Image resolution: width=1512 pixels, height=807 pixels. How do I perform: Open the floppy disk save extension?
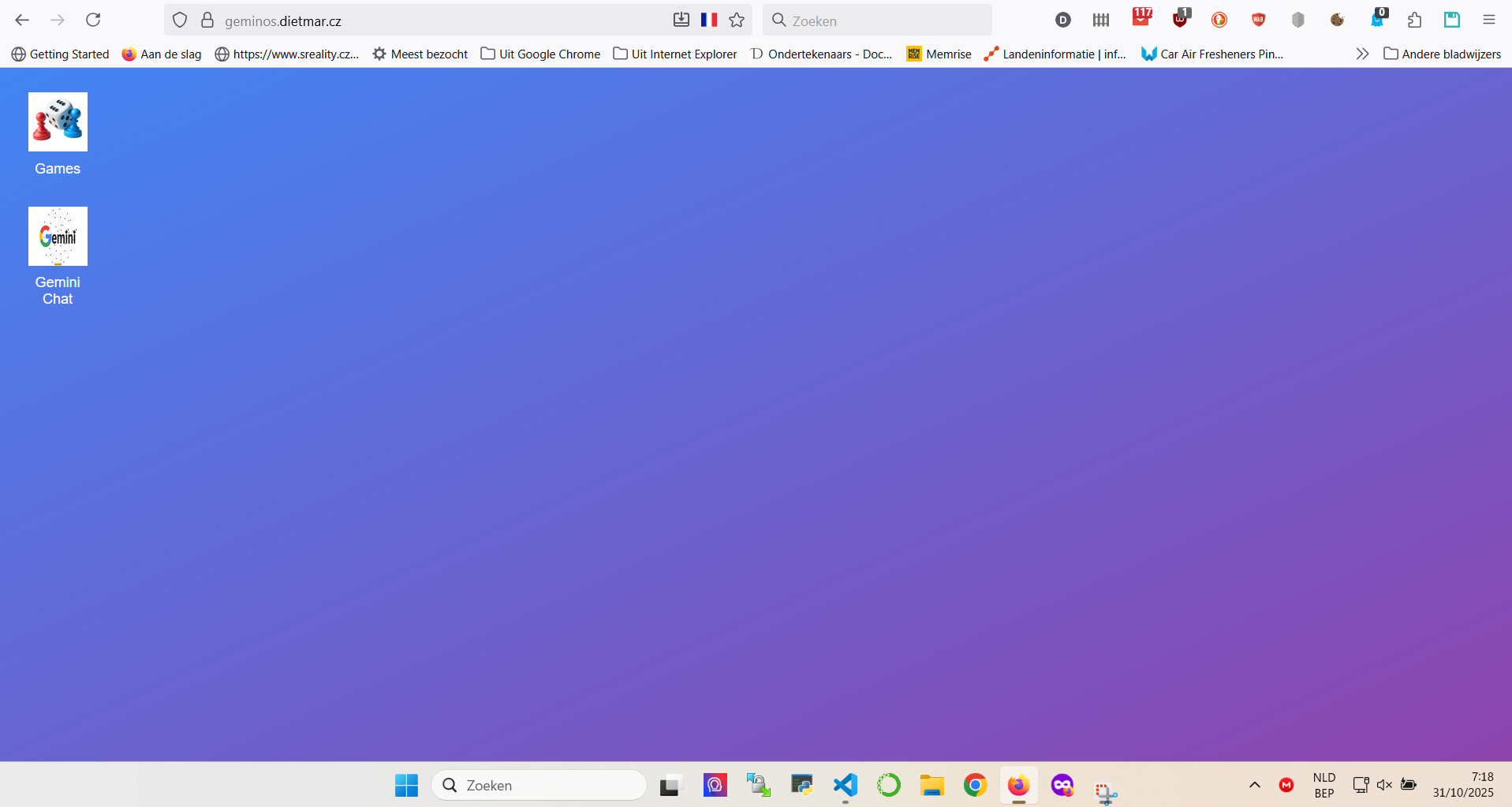pyautogui.click(x=1453, y=21)
